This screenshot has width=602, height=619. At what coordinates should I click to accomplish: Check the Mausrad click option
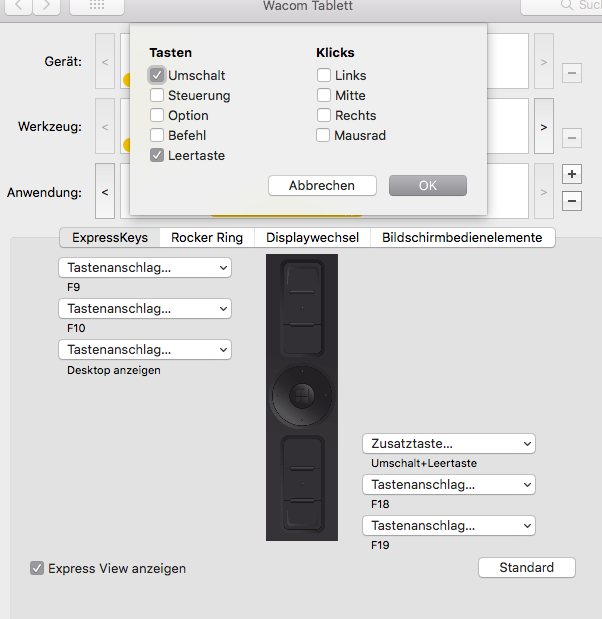[323, 135]
